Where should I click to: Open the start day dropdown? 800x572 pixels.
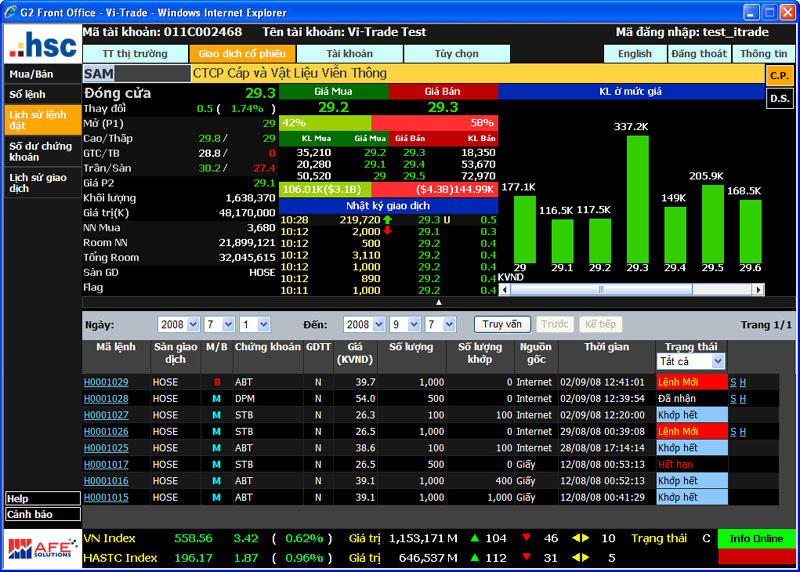coord(263,325)
